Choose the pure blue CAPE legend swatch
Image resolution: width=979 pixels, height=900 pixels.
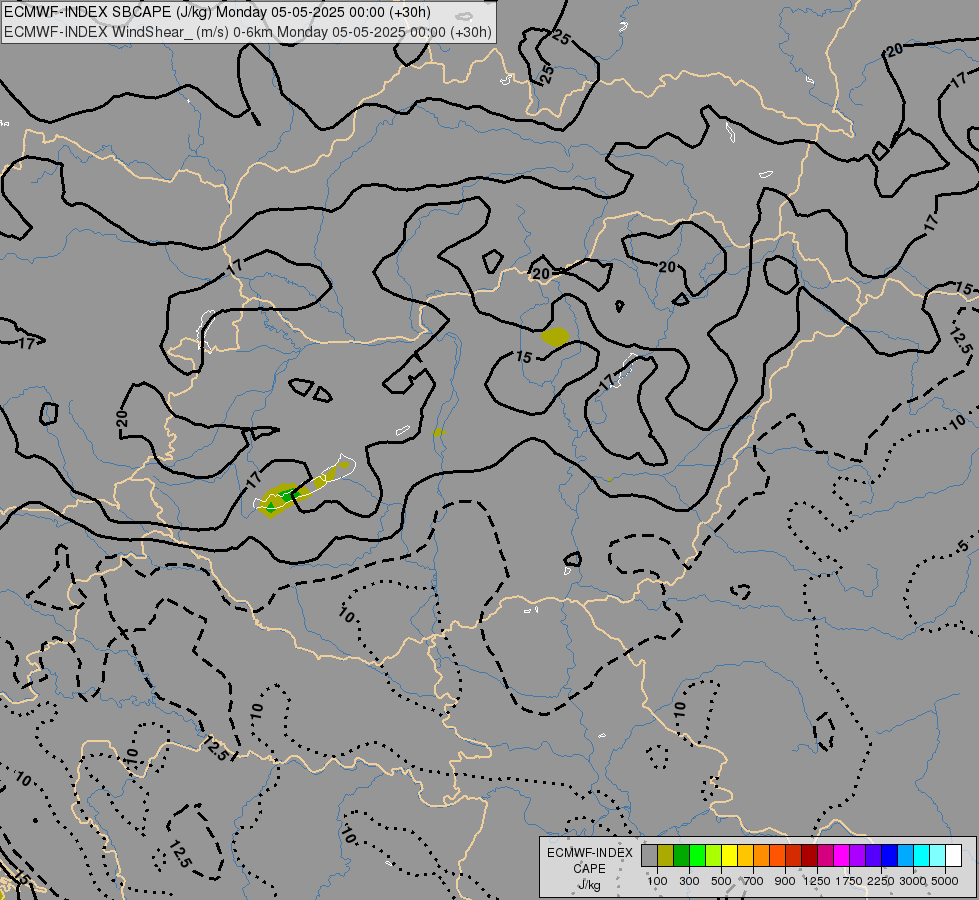coord(890,855)
